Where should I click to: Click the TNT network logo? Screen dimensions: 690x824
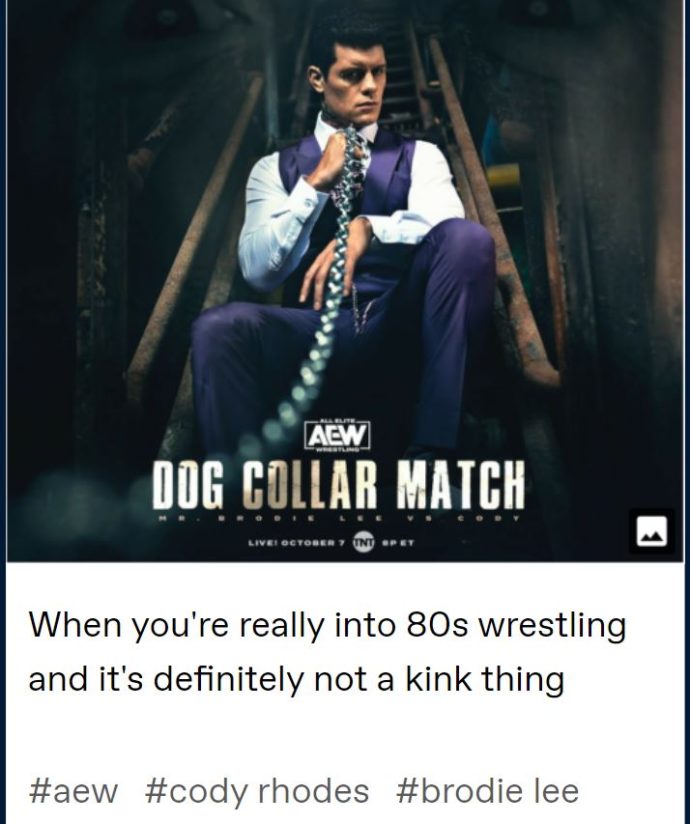pyautogui.click(x=362, y=540)
